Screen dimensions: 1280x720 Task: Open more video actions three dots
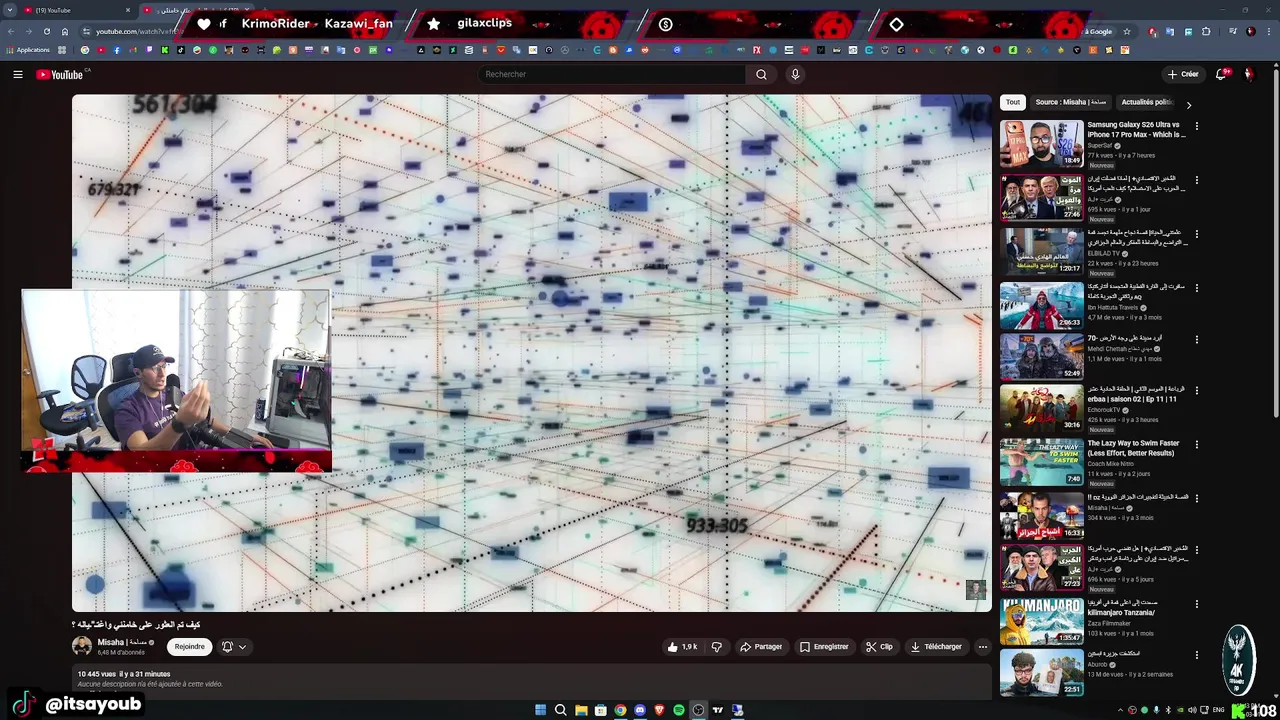982,647
